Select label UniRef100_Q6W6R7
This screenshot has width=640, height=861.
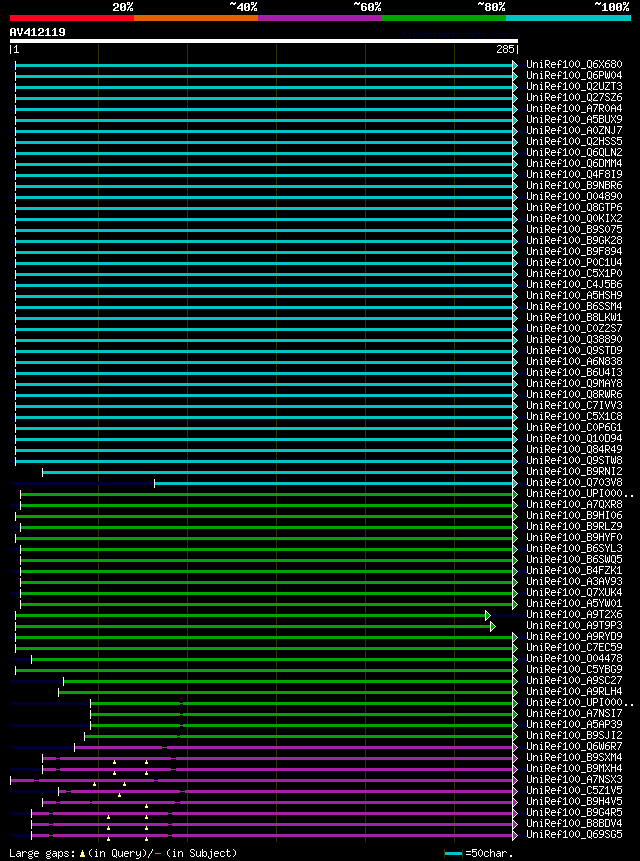pyautogui.click(x=574, y=746)
